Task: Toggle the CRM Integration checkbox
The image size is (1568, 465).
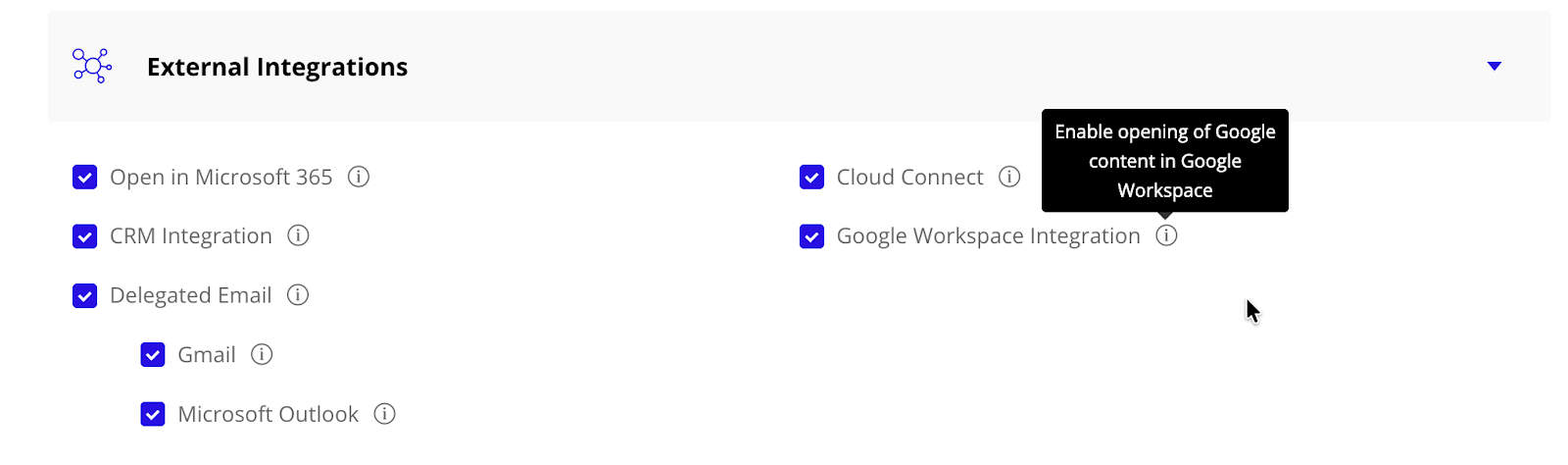Action: coord(85,236)
